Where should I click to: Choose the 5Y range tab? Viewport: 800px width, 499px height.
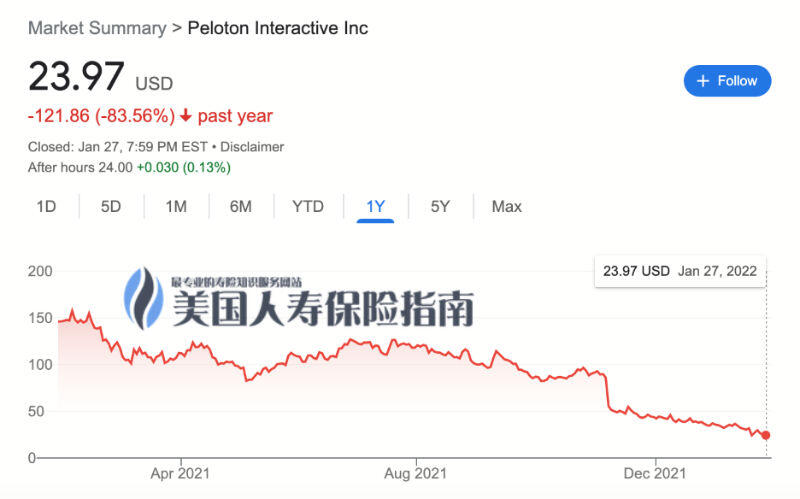[440, 207]
